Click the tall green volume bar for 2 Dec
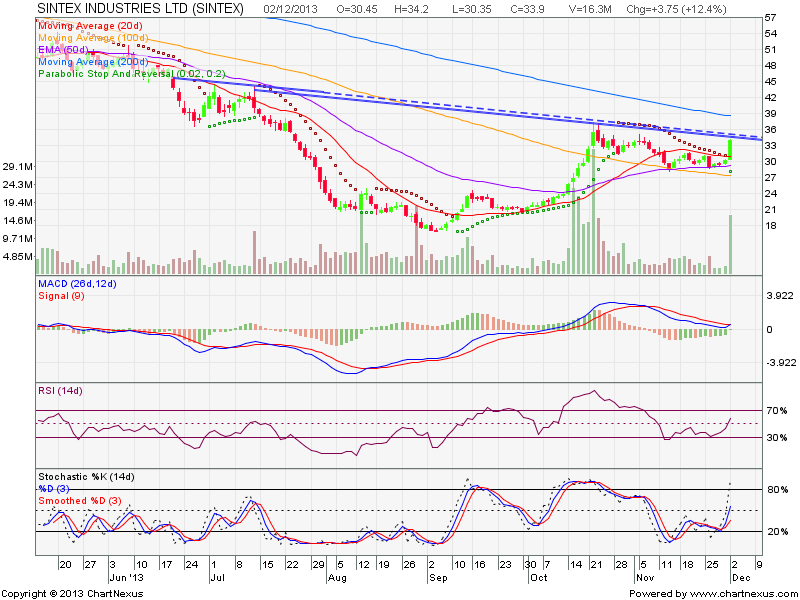Viewport: 800px width, 600px height. point(731,244)
